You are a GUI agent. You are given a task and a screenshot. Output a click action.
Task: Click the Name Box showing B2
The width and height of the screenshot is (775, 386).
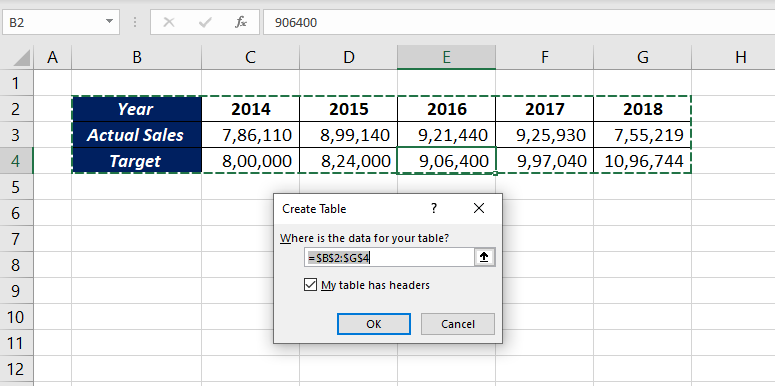(54, 23)
